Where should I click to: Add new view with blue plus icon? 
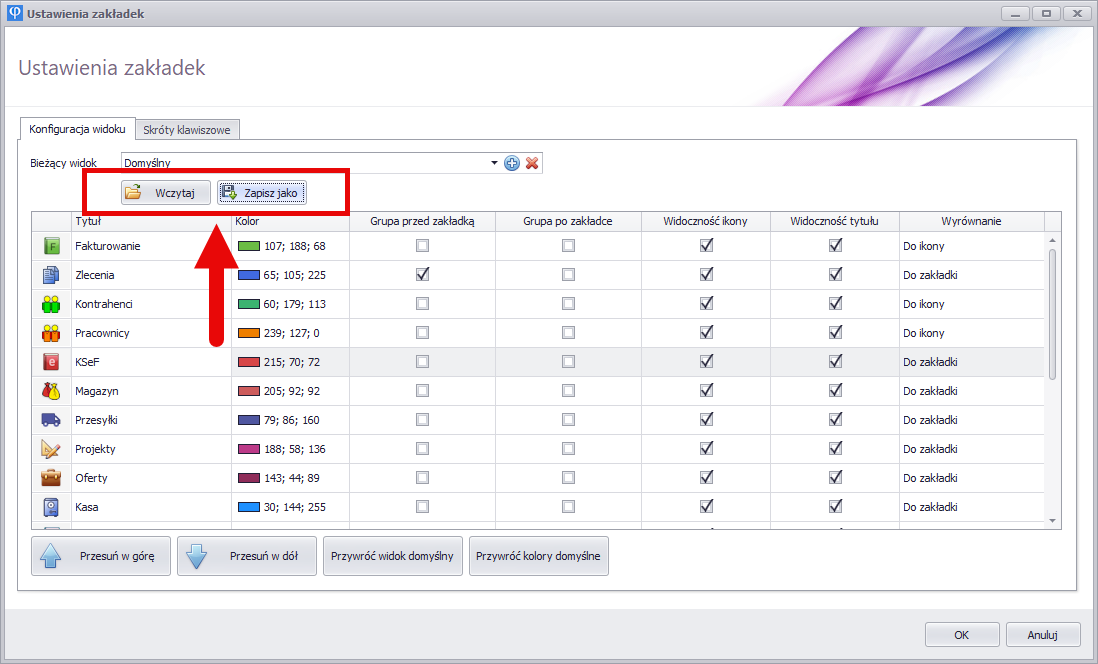pos(512,163)
